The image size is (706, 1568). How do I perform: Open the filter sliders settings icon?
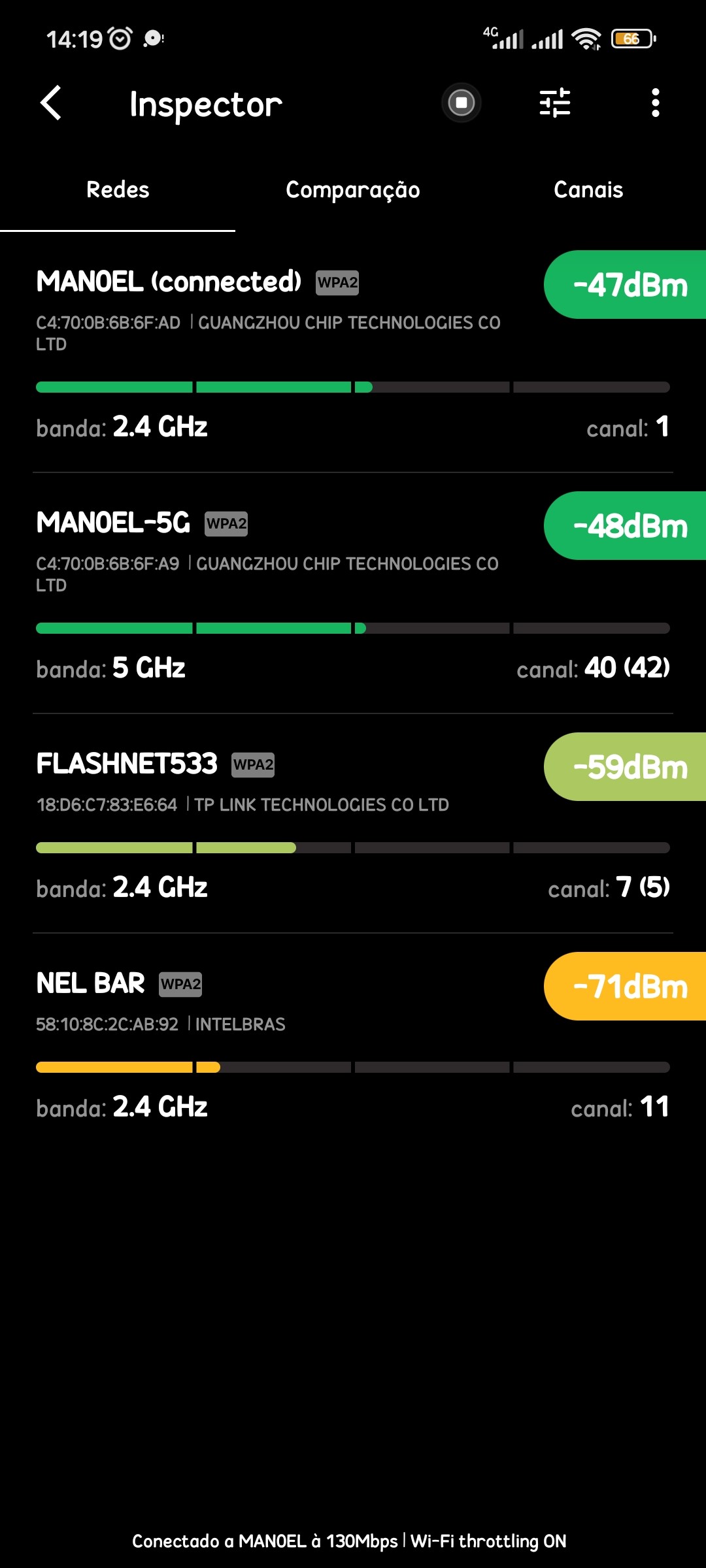point(555,103)
